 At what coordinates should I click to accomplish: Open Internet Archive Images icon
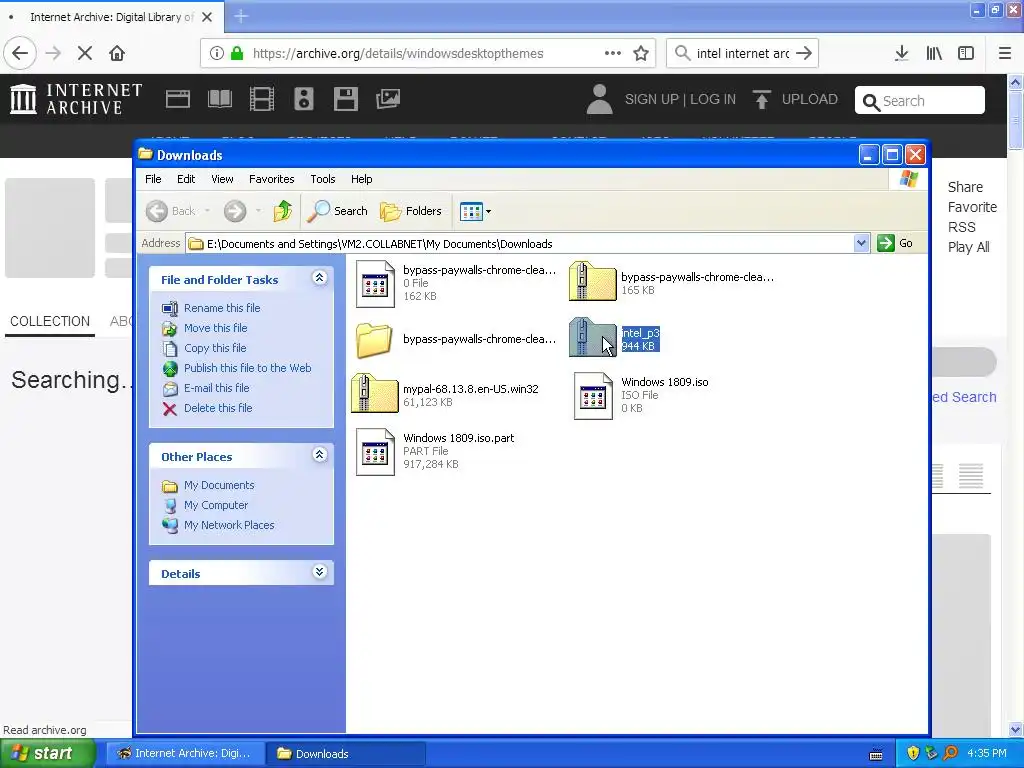pyautogui.click(x=388, y=99)
